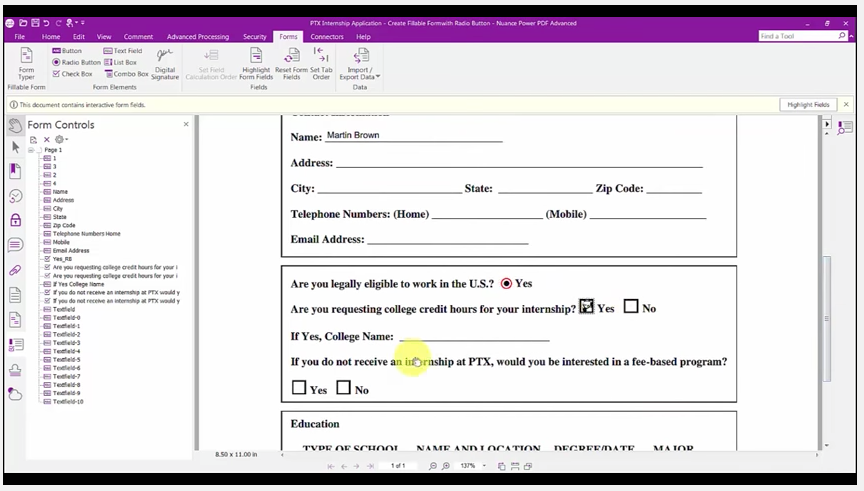Check Yes for fee-based program interest

click(x=299, y=387)
